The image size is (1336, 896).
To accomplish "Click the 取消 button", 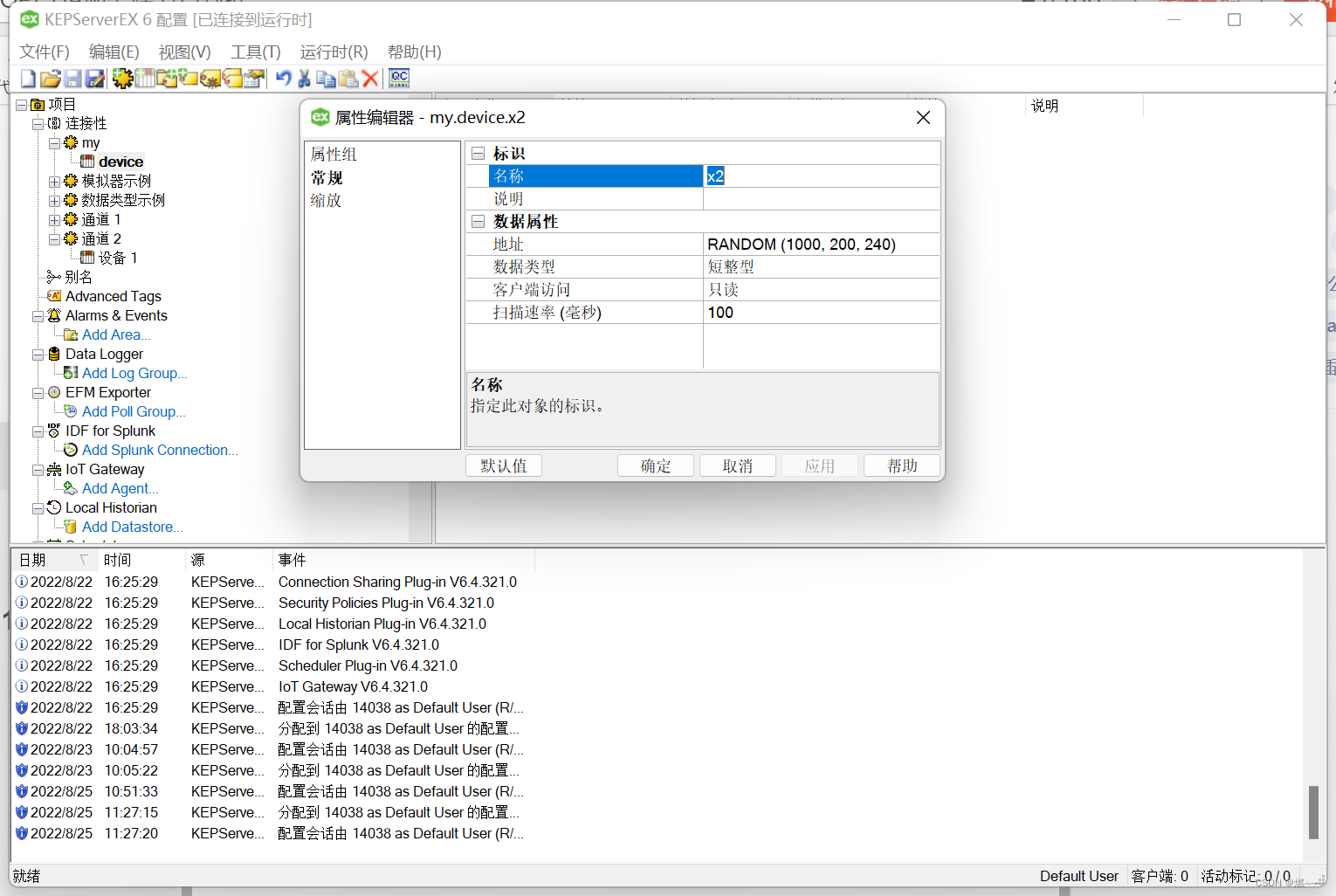I will click(738, 466).
